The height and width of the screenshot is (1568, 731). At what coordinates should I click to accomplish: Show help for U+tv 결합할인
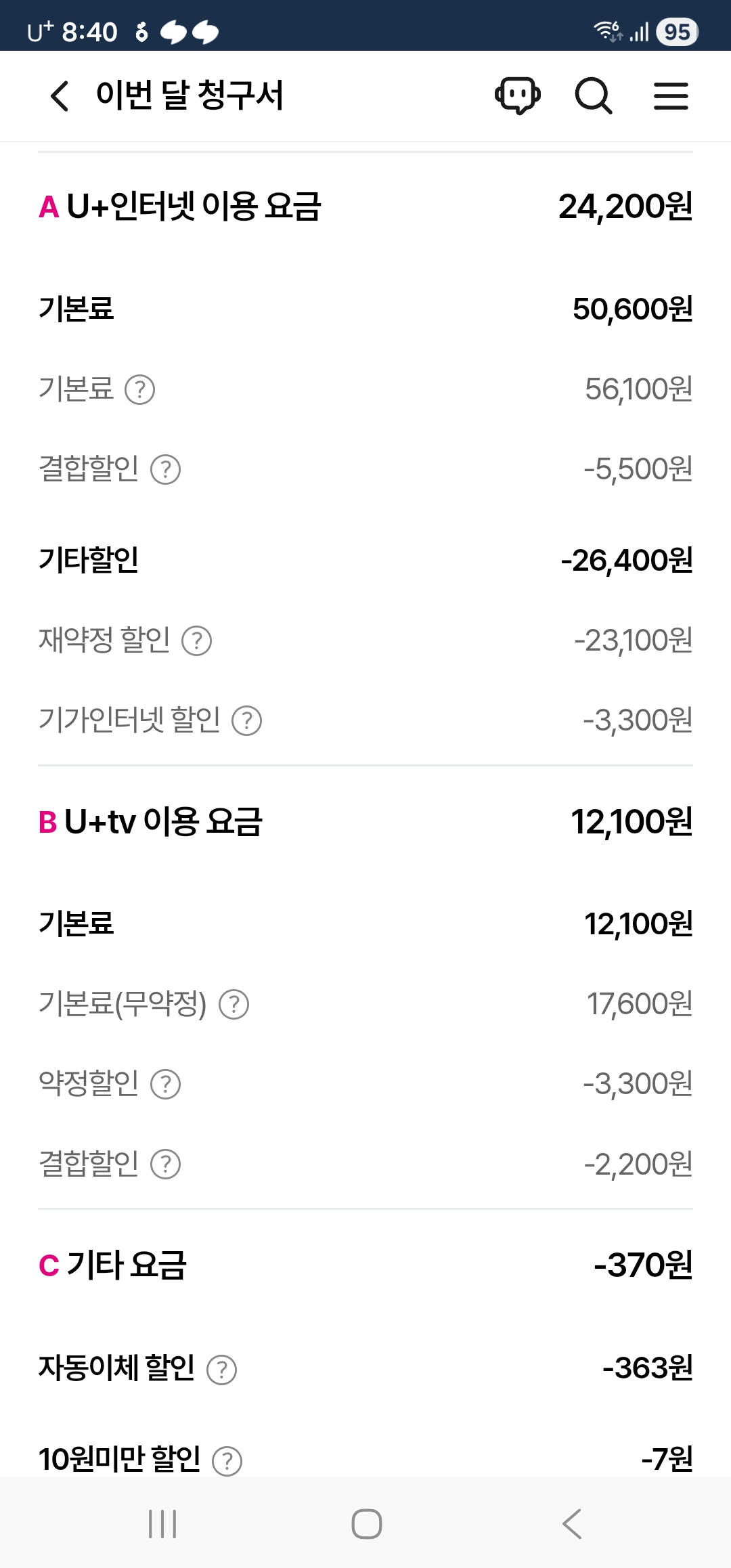click(x=165, y=1165)
